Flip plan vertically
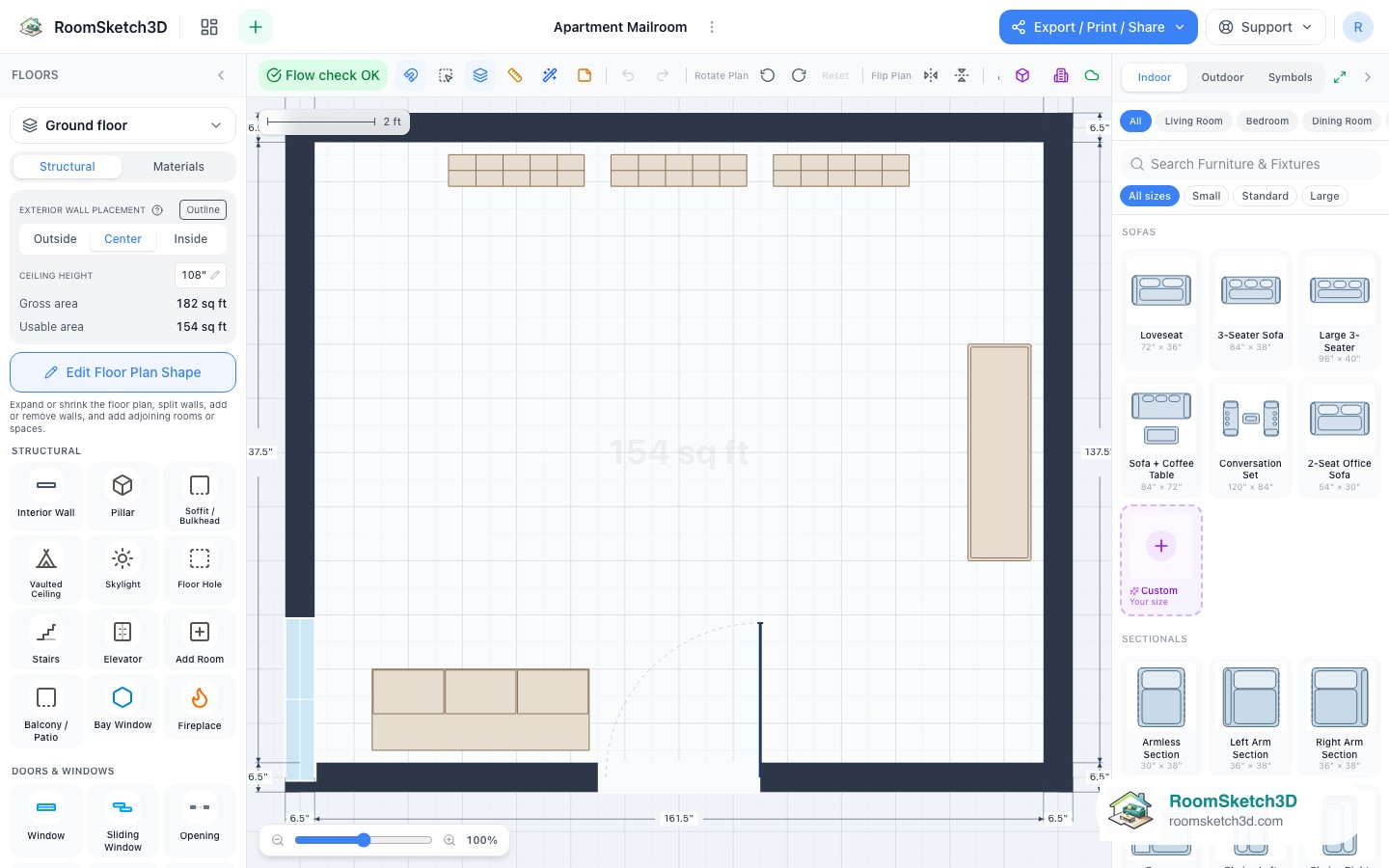Image resolution: width=1389 pixels, height=868 pixels. coord(962,75)
